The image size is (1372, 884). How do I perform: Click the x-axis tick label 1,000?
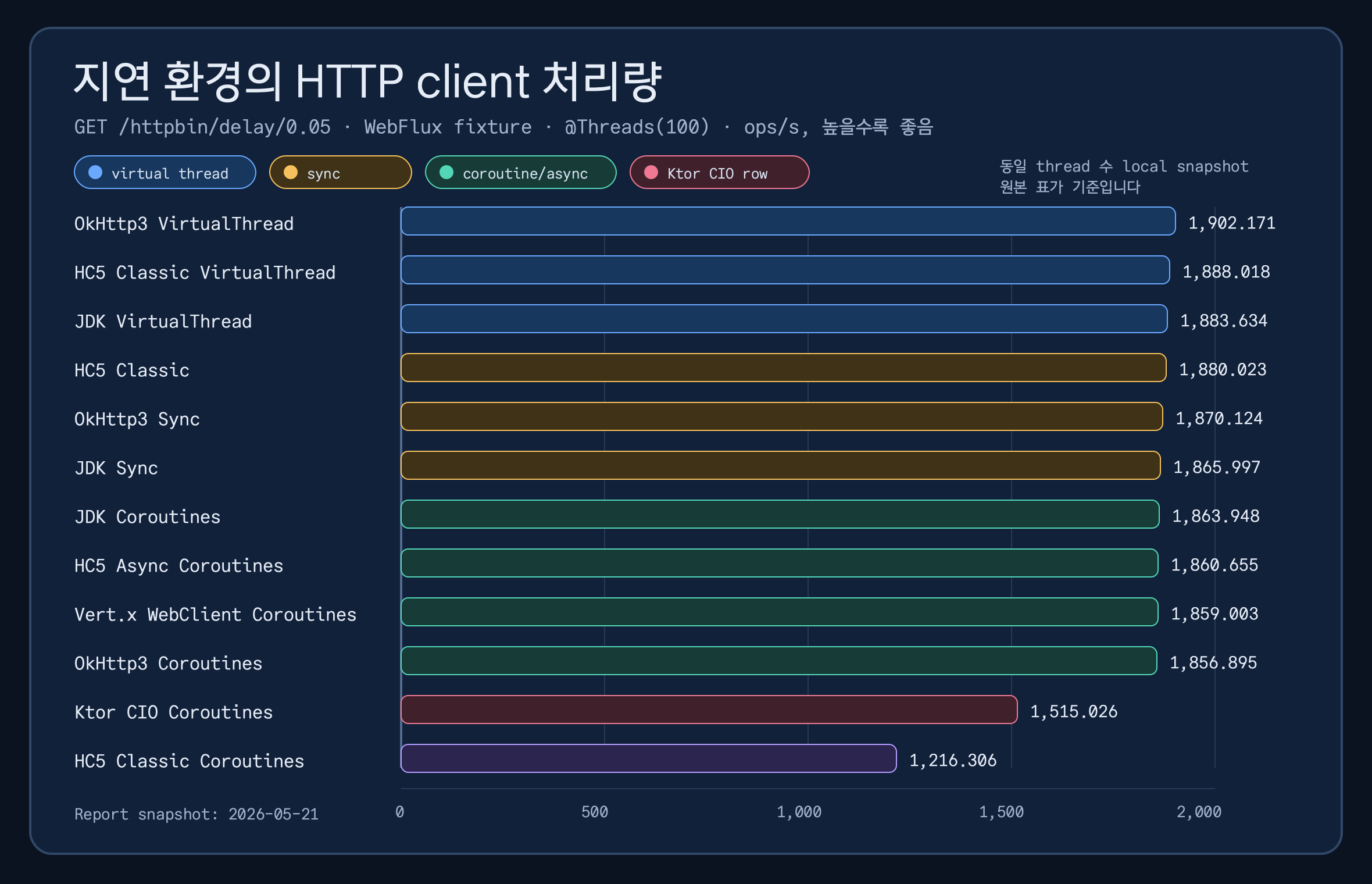[799, 812]
